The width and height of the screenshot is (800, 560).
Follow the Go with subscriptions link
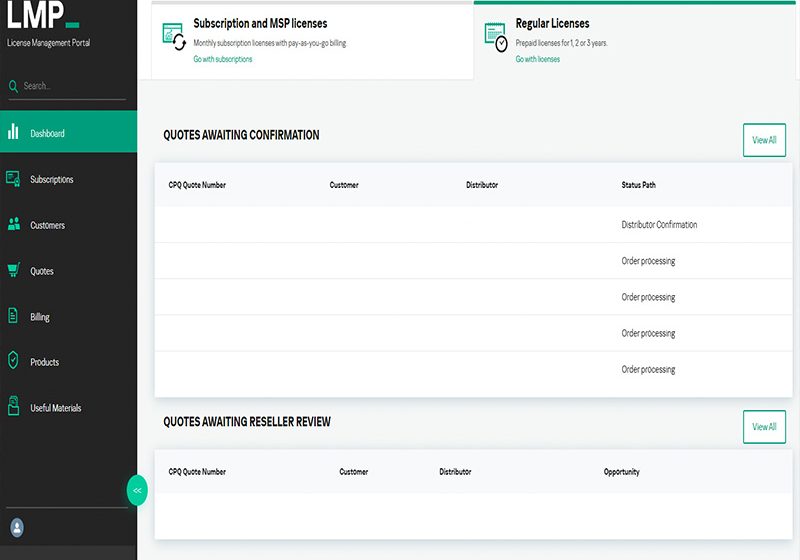click(x=222, y=59)
